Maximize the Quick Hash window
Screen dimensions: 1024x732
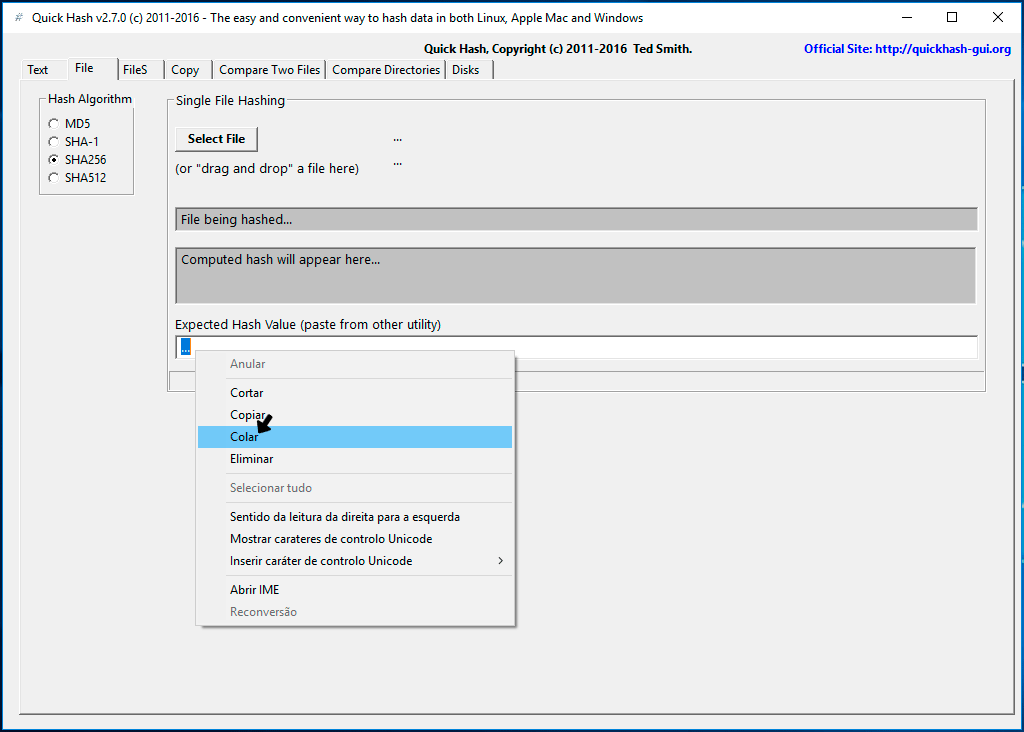pyautogui.click(x=952, y=18)
